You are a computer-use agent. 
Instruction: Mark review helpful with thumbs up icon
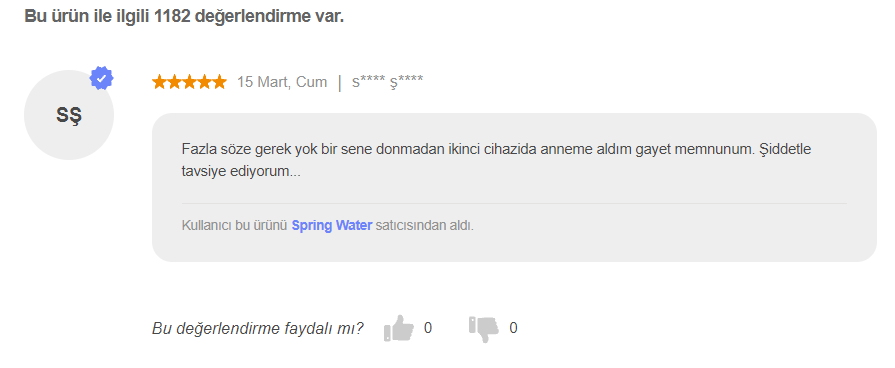pos(398,328)
